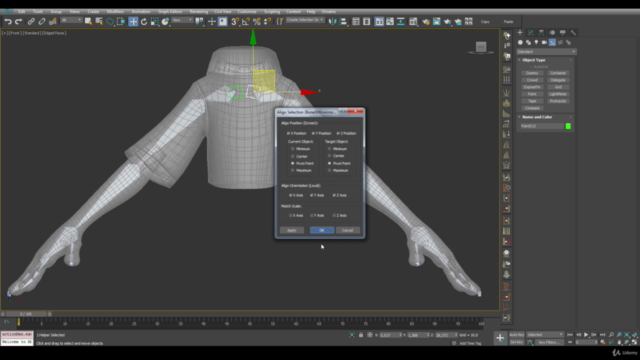
Task: Open the Animation menu
Action: [x=141, y=12]
